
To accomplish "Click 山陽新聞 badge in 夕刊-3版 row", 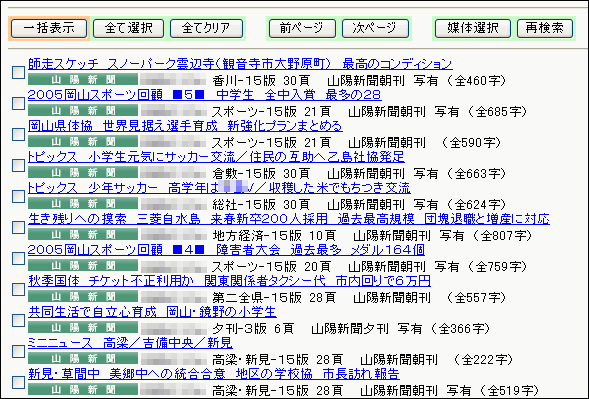I will click(83, 328).
